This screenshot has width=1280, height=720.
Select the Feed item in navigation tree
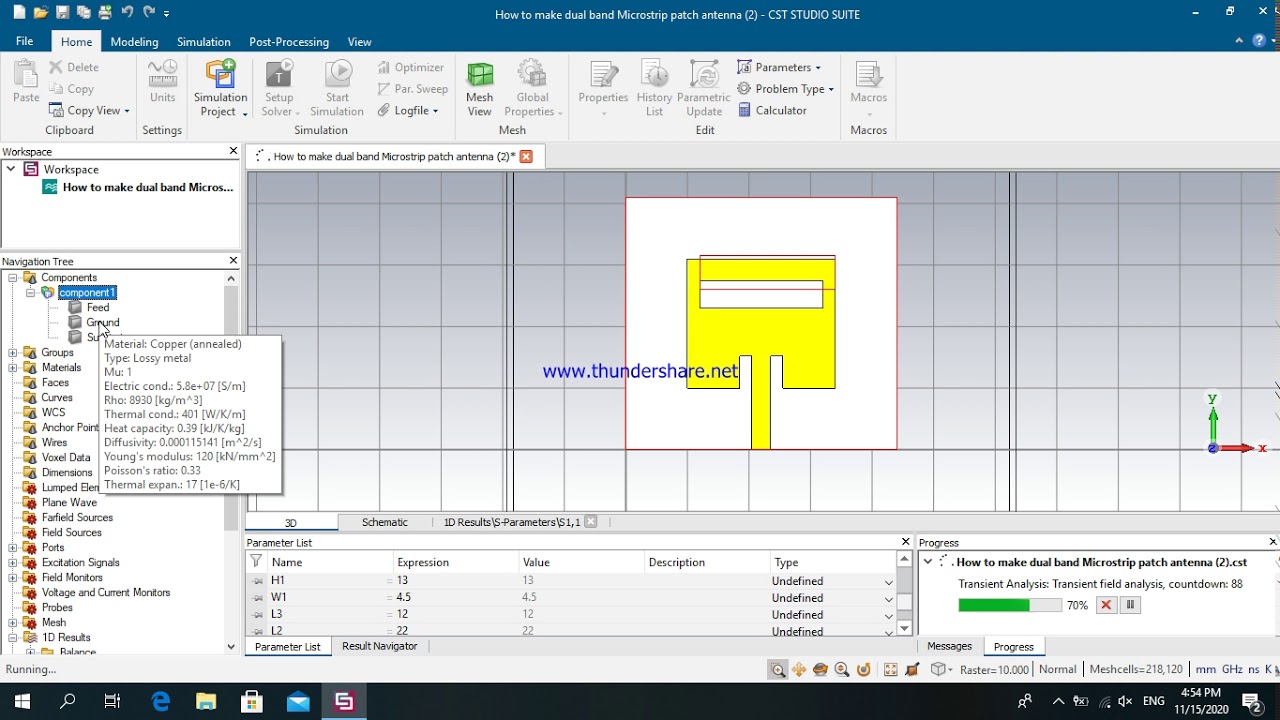pos(98,307)
